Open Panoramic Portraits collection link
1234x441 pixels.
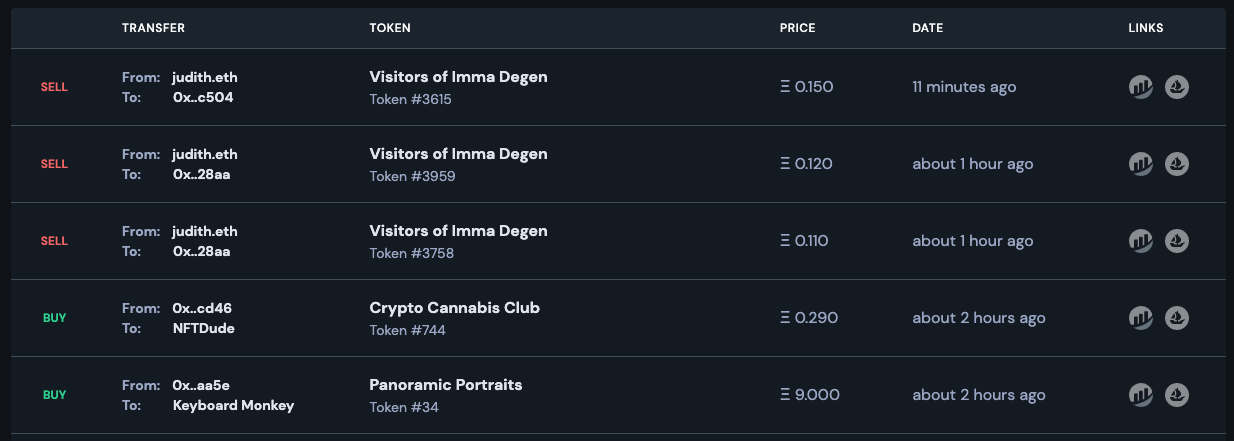click(445, 385)
